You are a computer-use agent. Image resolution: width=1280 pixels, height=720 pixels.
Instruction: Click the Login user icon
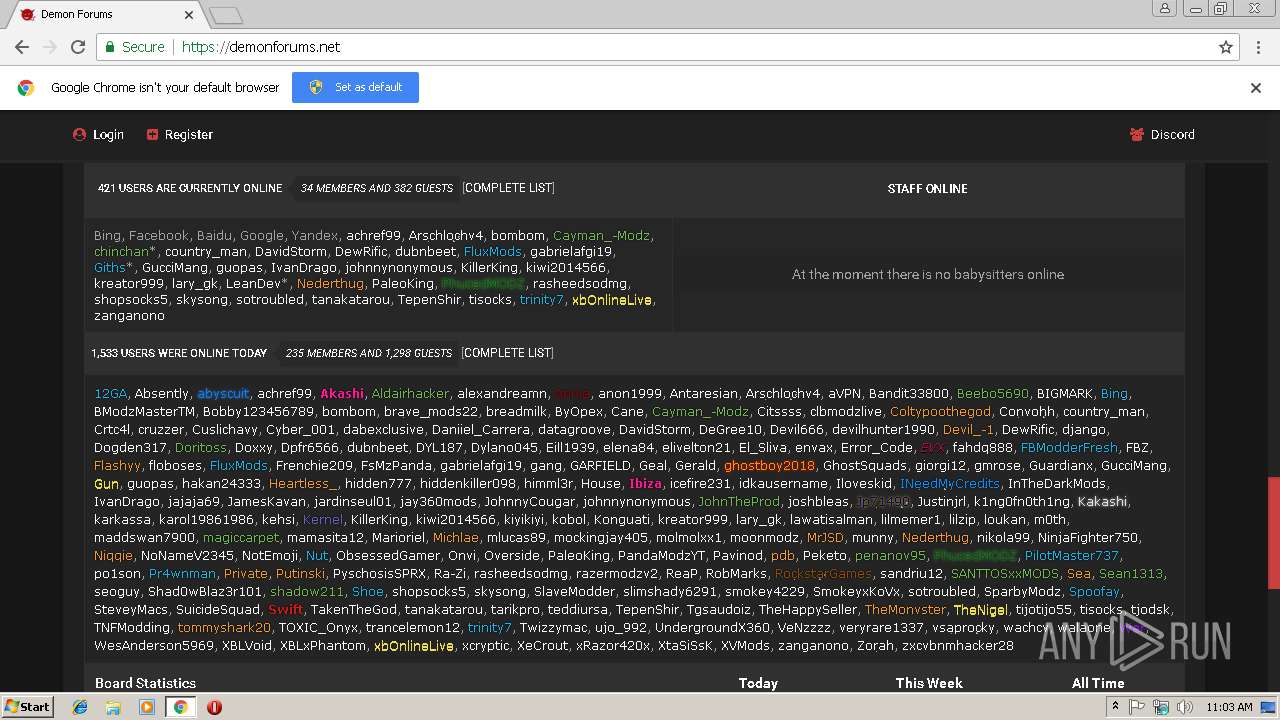[x=79, y=135]
